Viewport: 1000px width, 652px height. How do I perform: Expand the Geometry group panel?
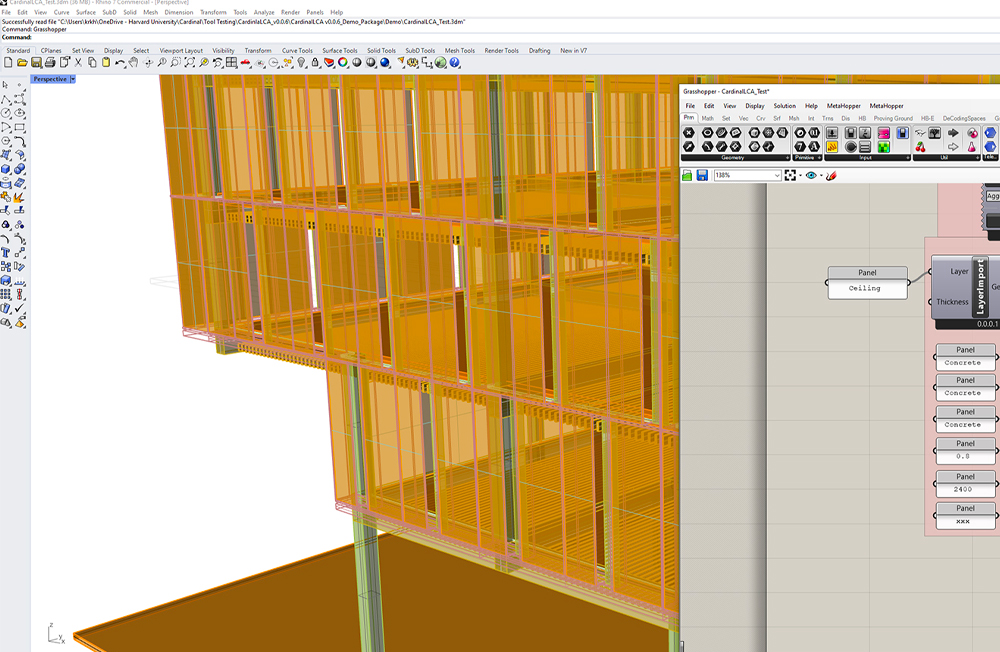789,158
